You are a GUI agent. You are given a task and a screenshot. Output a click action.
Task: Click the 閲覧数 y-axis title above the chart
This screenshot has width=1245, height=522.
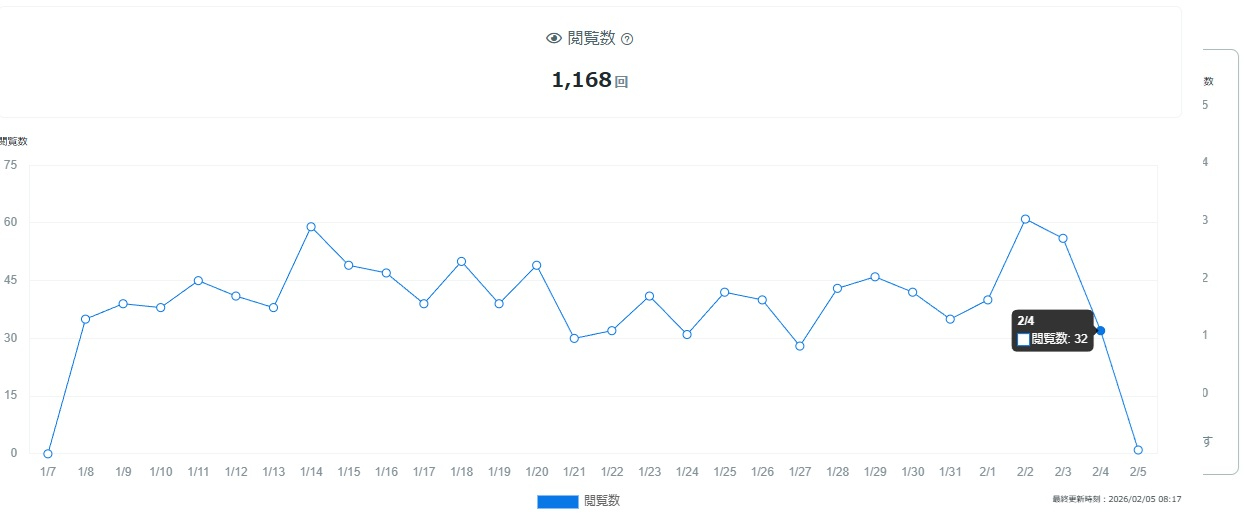click(x=14, y=141)
